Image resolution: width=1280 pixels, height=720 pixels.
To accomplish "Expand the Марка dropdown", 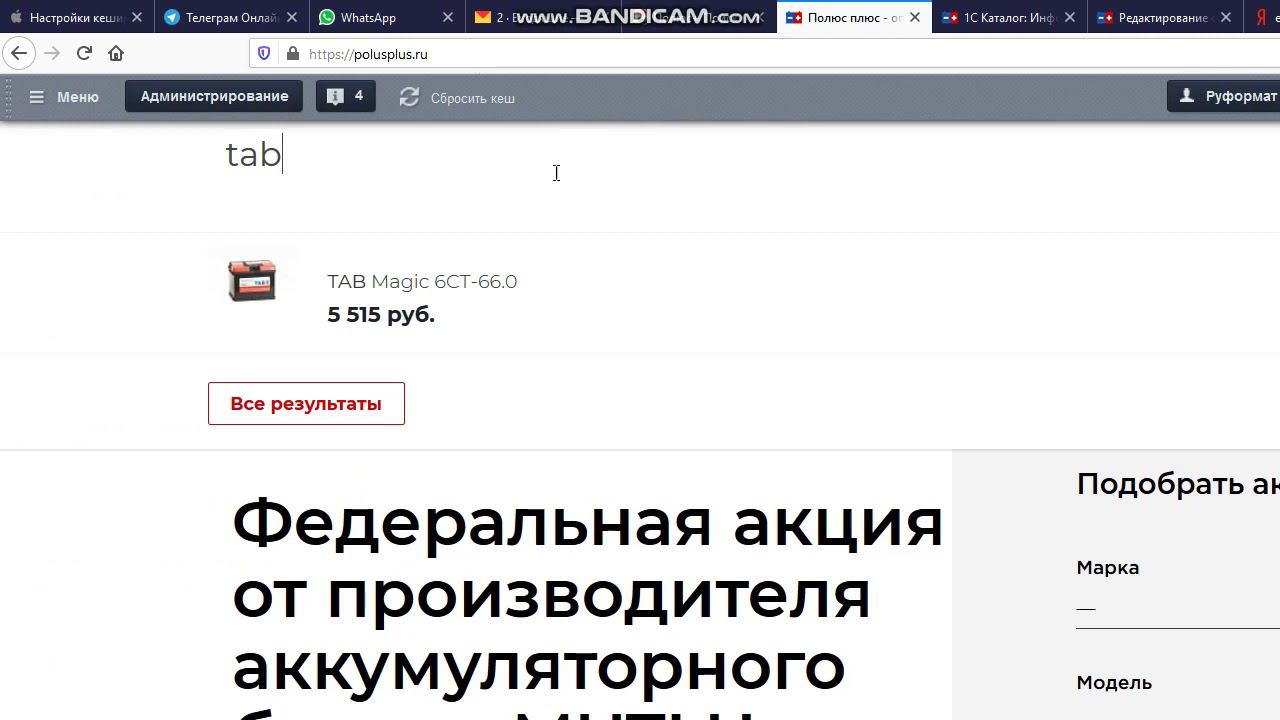I will tap(1178, 607).
